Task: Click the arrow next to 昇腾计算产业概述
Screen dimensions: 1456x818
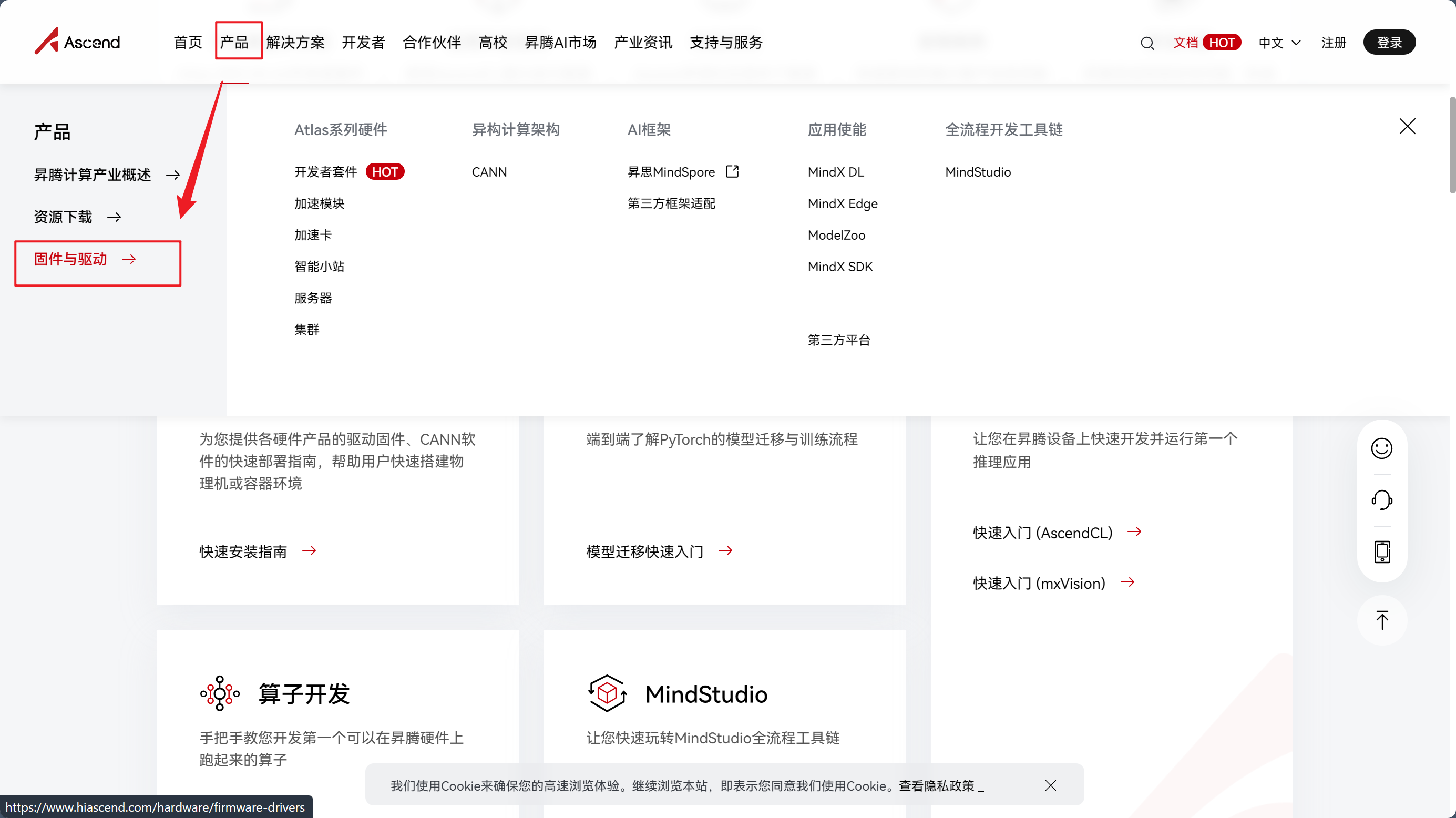Action: (x=173, y=175)
